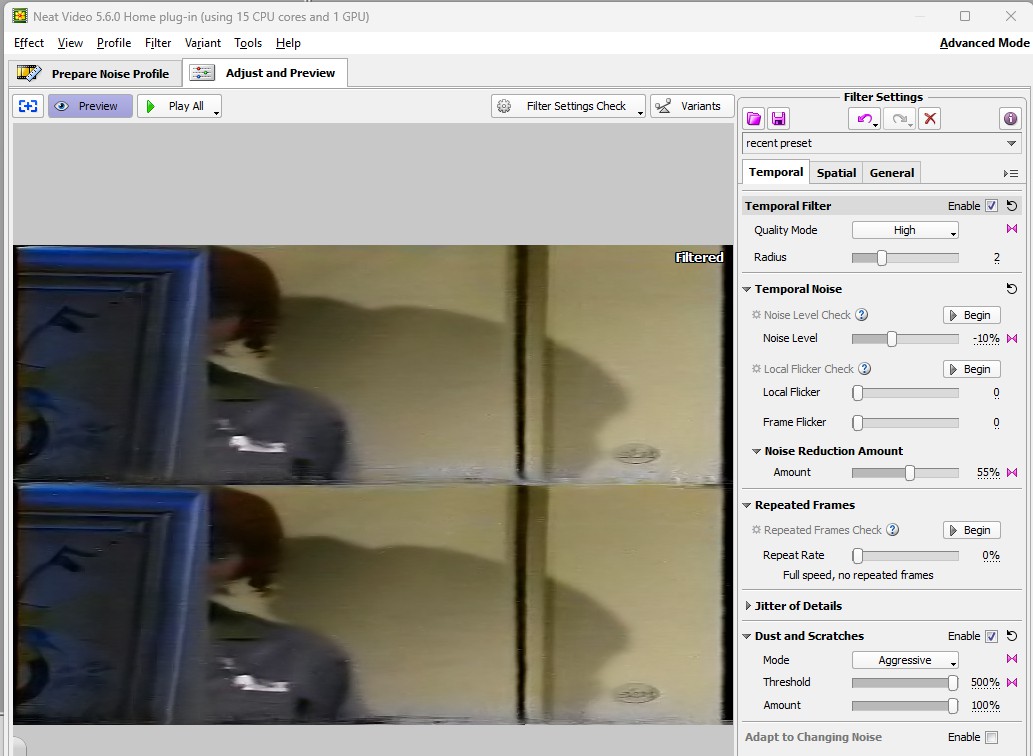Open the recent preset dropdown

pyautogui.click(x=880, y=143)
